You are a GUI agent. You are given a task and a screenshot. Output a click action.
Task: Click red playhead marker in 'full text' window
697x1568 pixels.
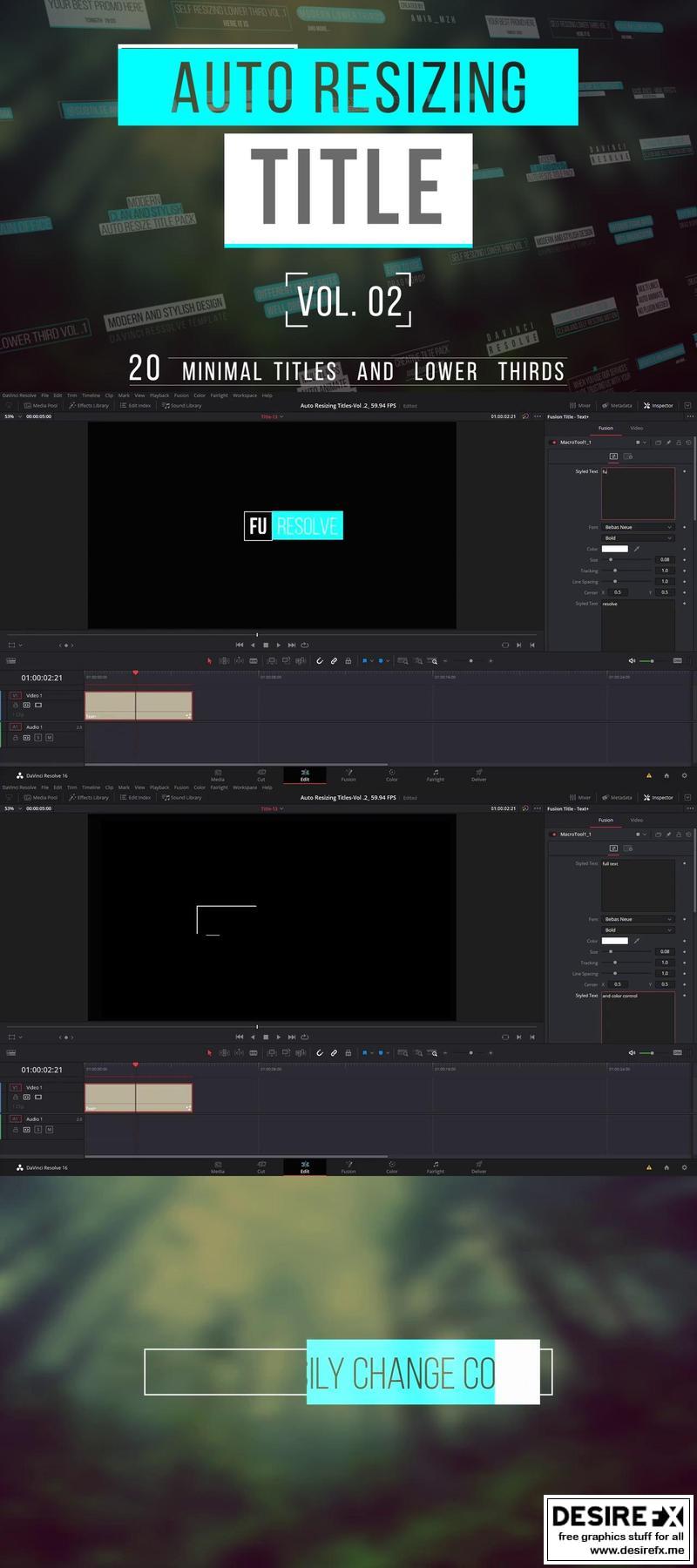click(135, 1064)
